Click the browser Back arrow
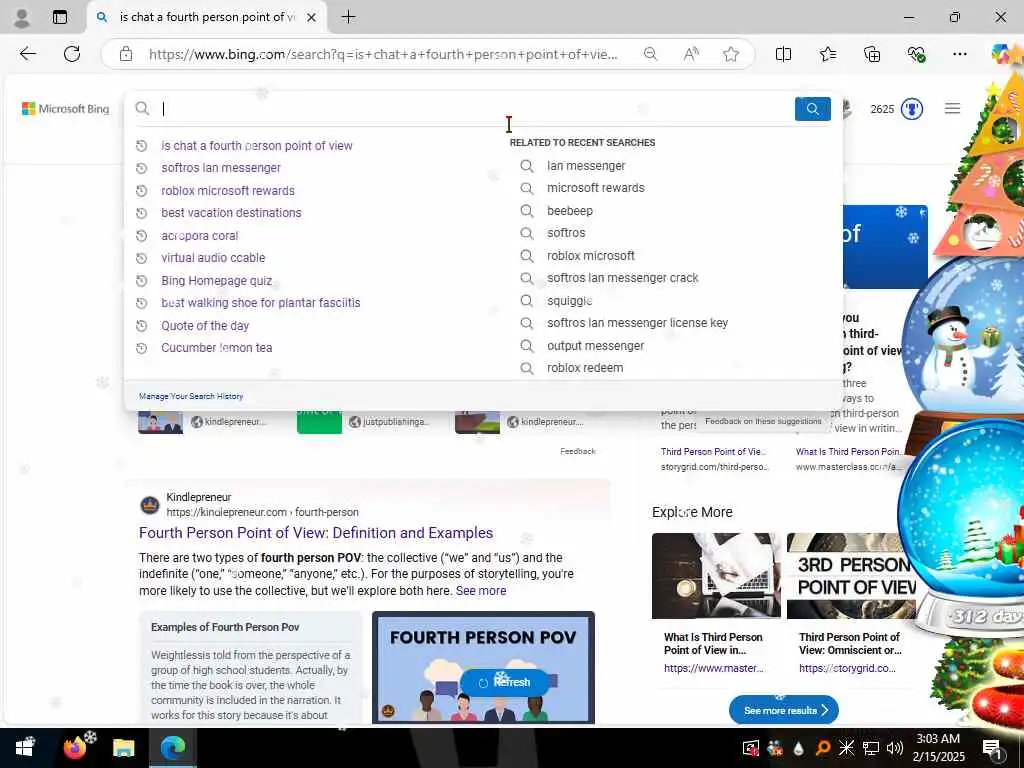The height and width of the screenshot is (768, 1024). click(27, 54)
